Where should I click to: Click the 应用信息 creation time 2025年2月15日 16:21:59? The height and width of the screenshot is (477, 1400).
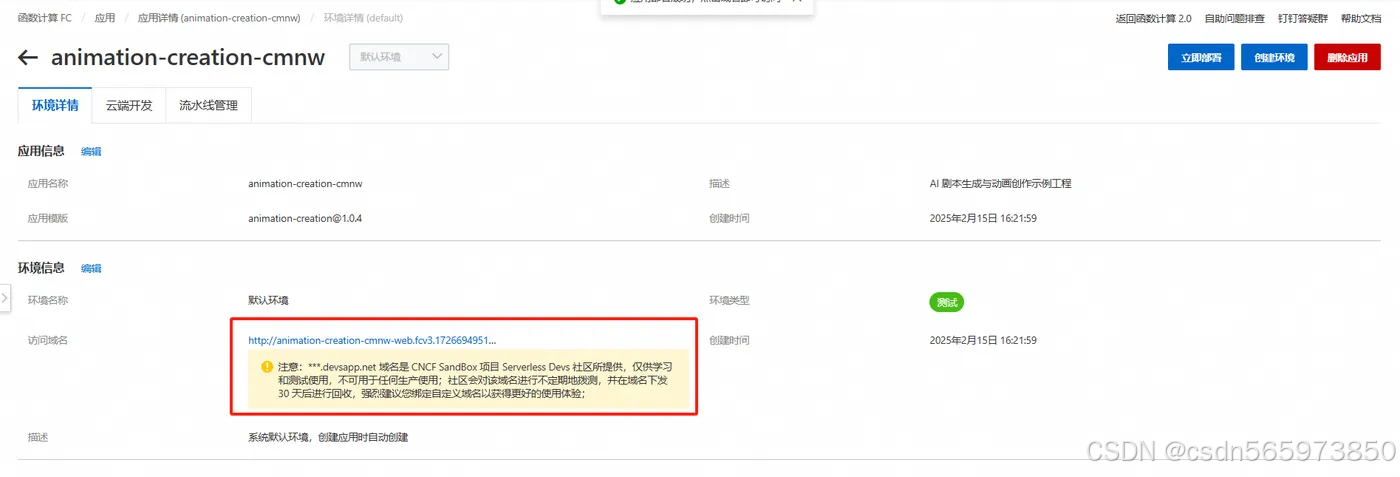coord(983,218)
